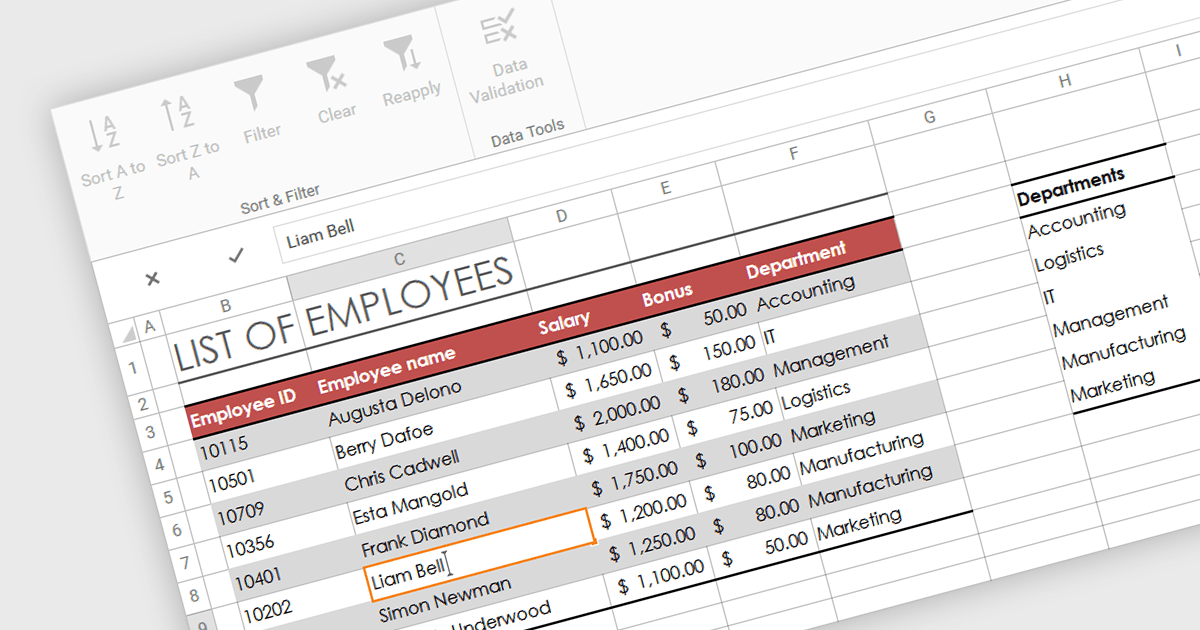Cancel the edit with the X icon
The width and height of the screenshot is (1200, 630).
click(x=152, y=279)
